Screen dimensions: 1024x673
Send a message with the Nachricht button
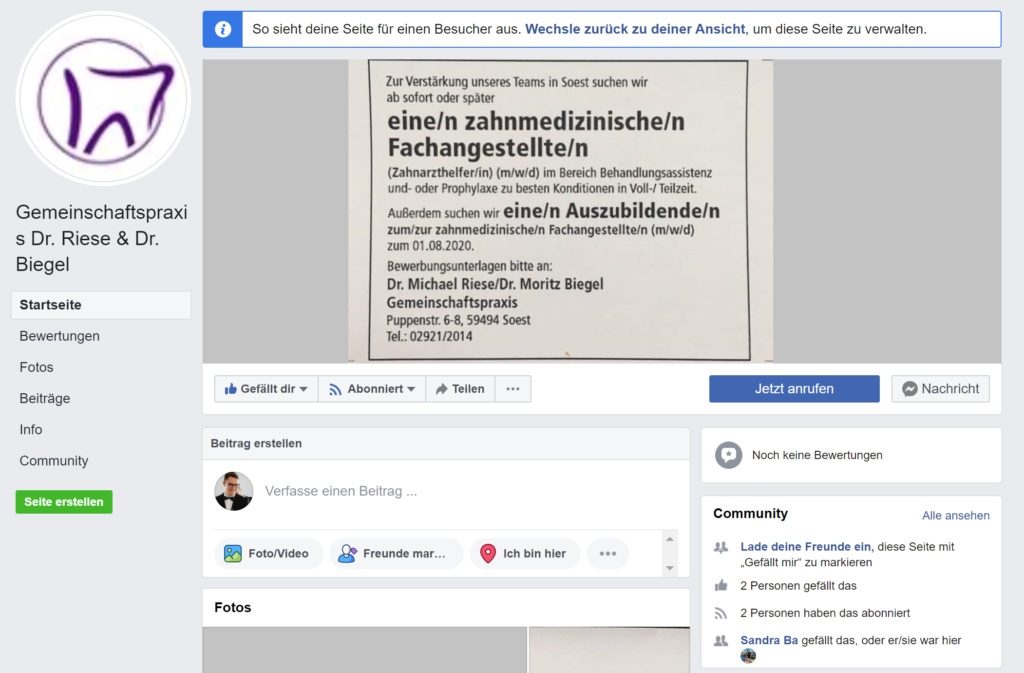point(940,389)
